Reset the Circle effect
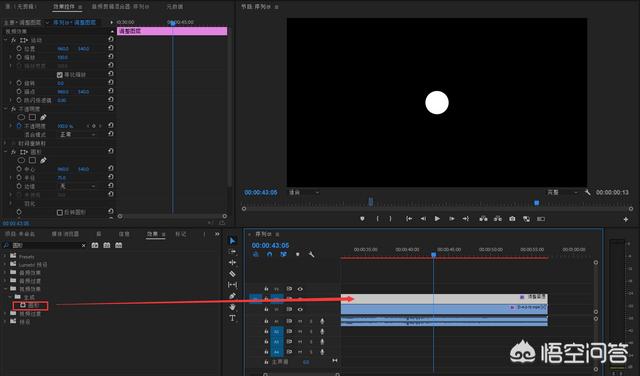 [x=111, y=151]
